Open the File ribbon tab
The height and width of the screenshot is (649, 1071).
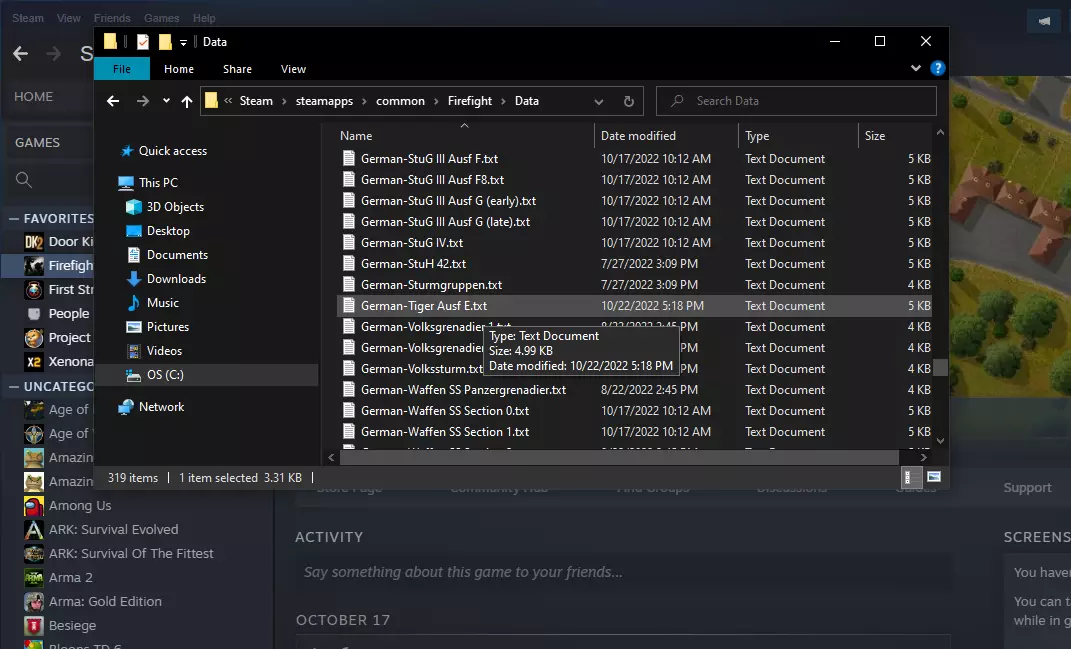[x=122, y=69]
